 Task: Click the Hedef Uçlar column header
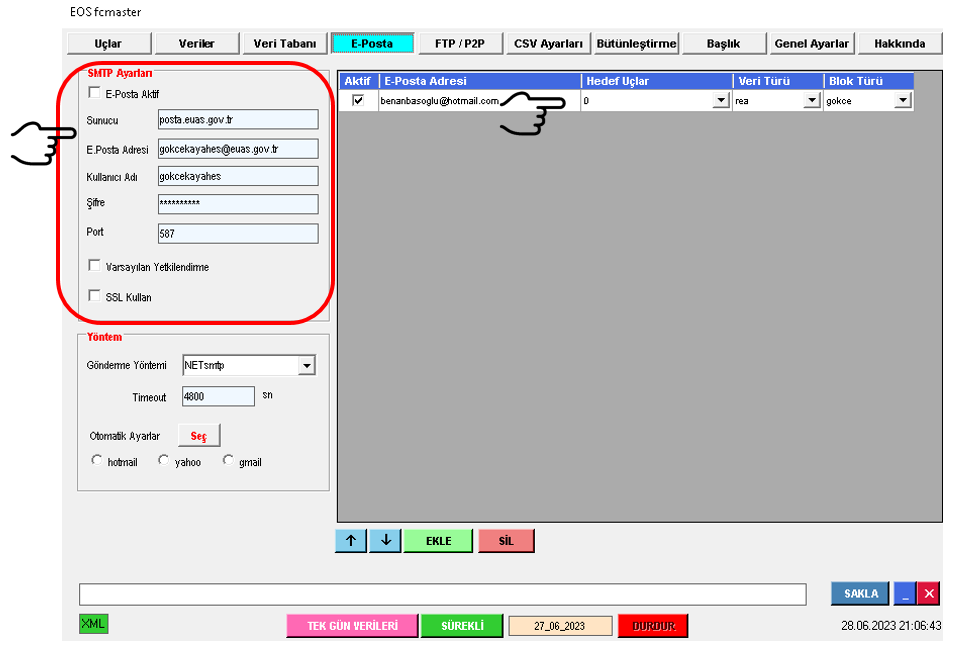tap(657, 81)
